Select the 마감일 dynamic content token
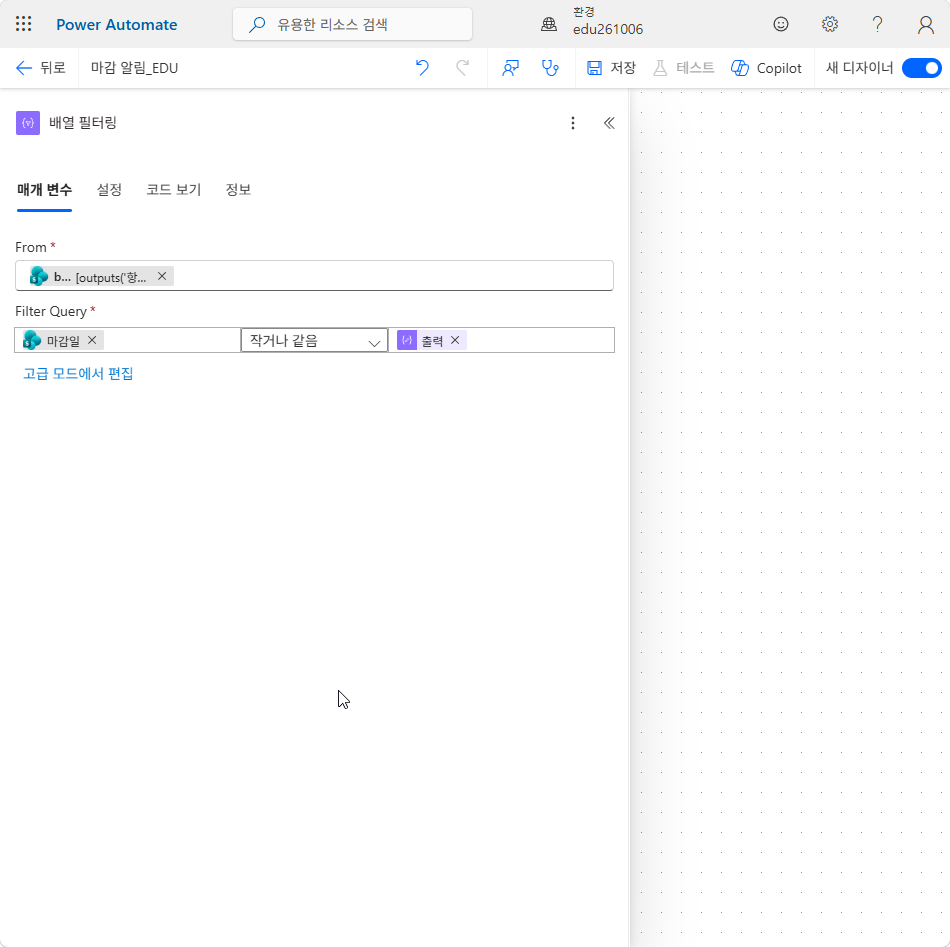Screen dimensions: 950x947 (63, 341)
